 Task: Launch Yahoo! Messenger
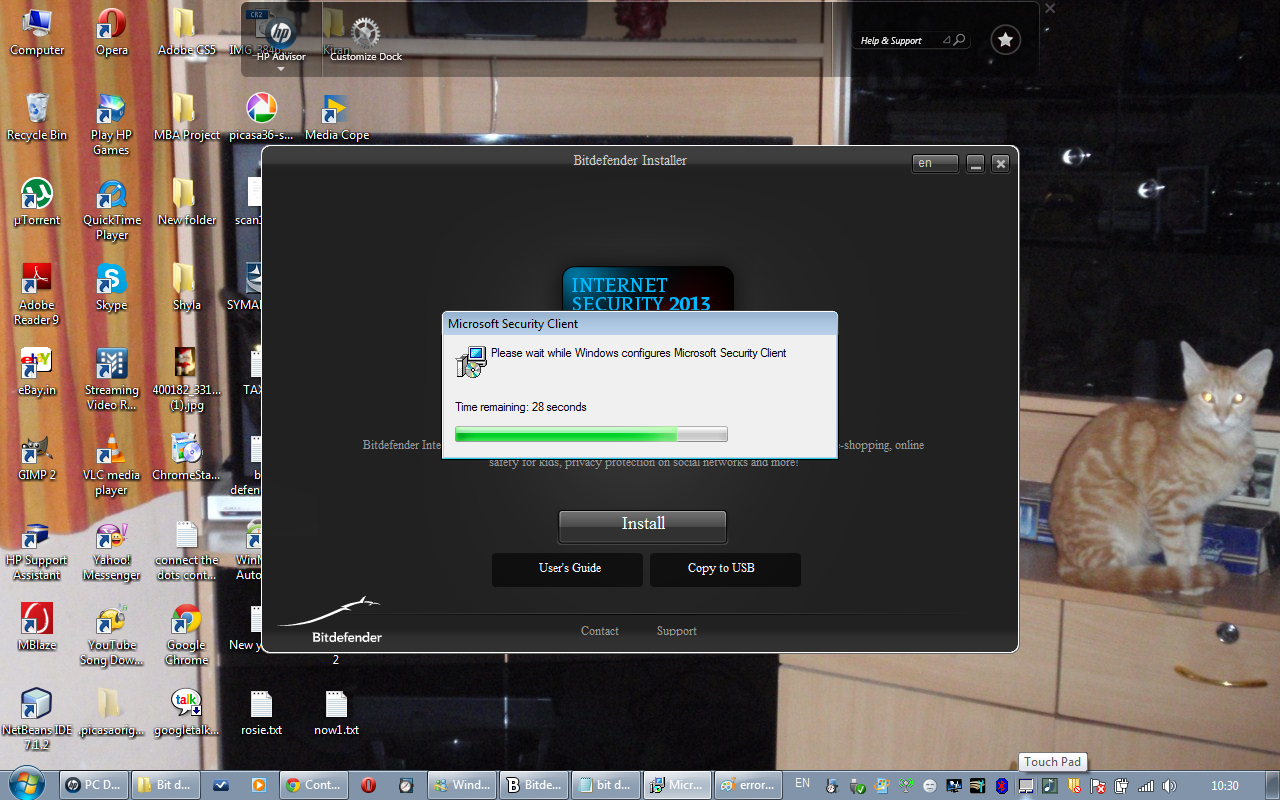coord(111,550)
